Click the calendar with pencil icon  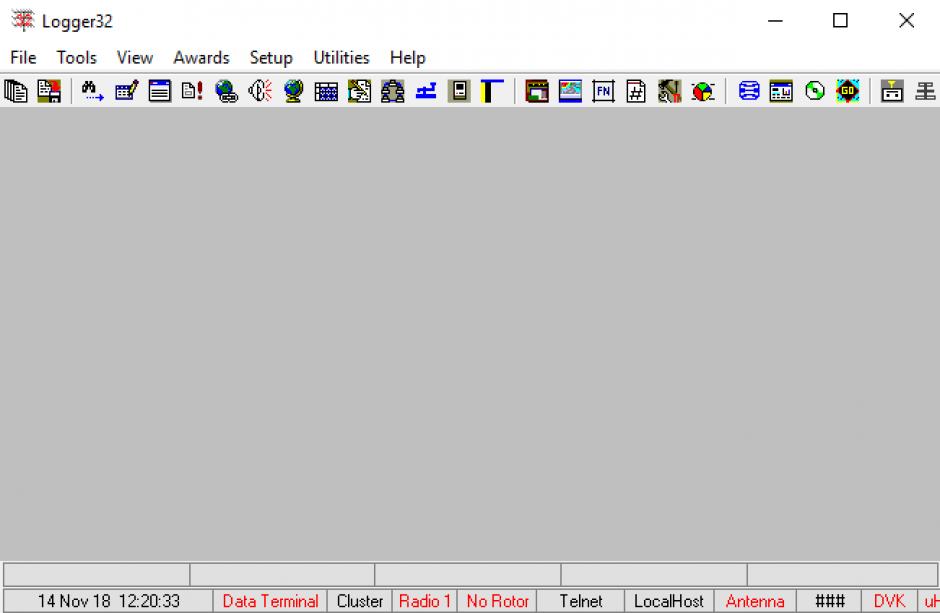tap(126, 91)
